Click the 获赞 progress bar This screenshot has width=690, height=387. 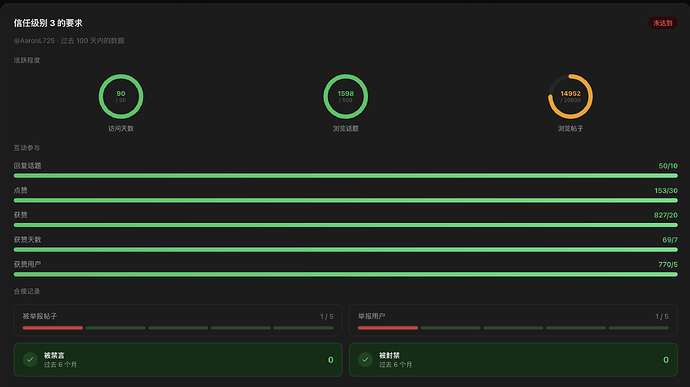[345, 225]
